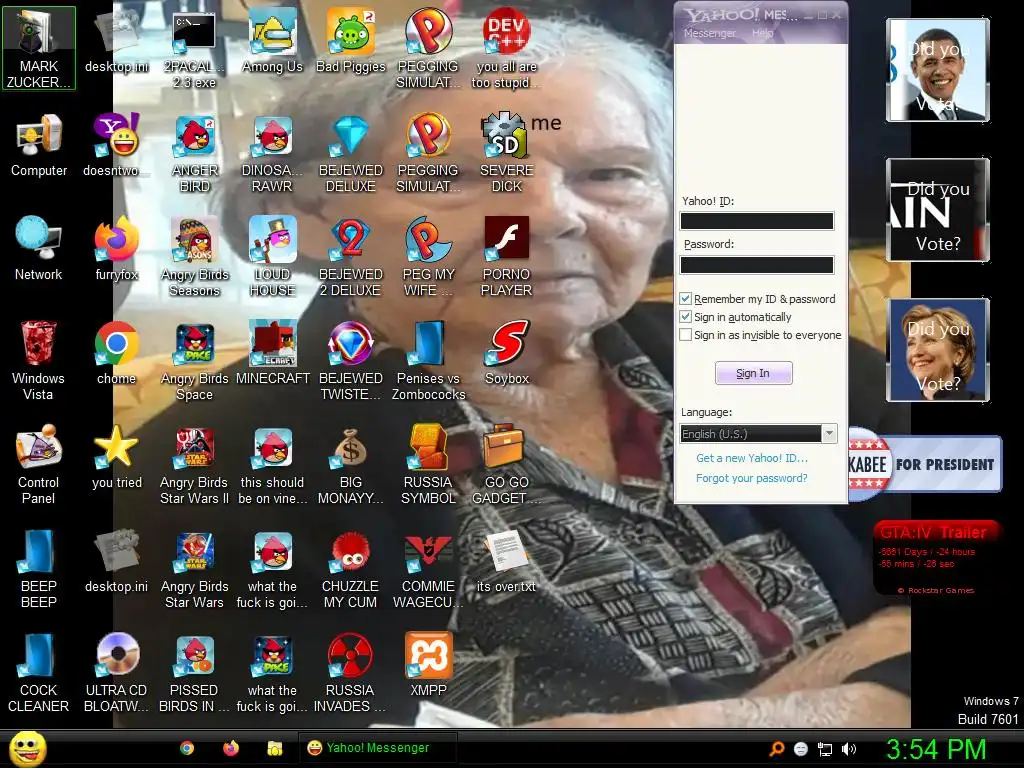Click the volume speaker tray icon

tap(848, 749)
